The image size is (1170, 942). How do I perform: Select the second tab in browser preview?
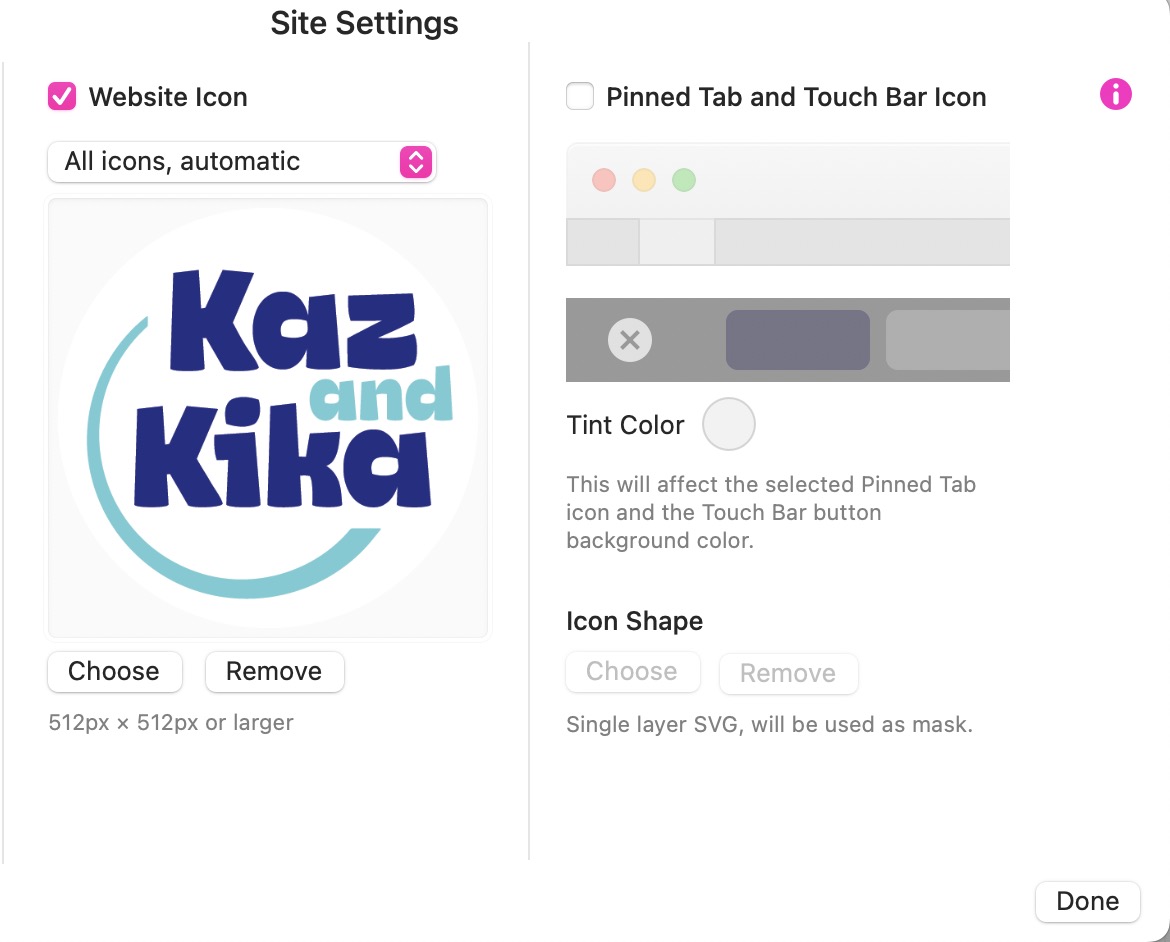677,242
